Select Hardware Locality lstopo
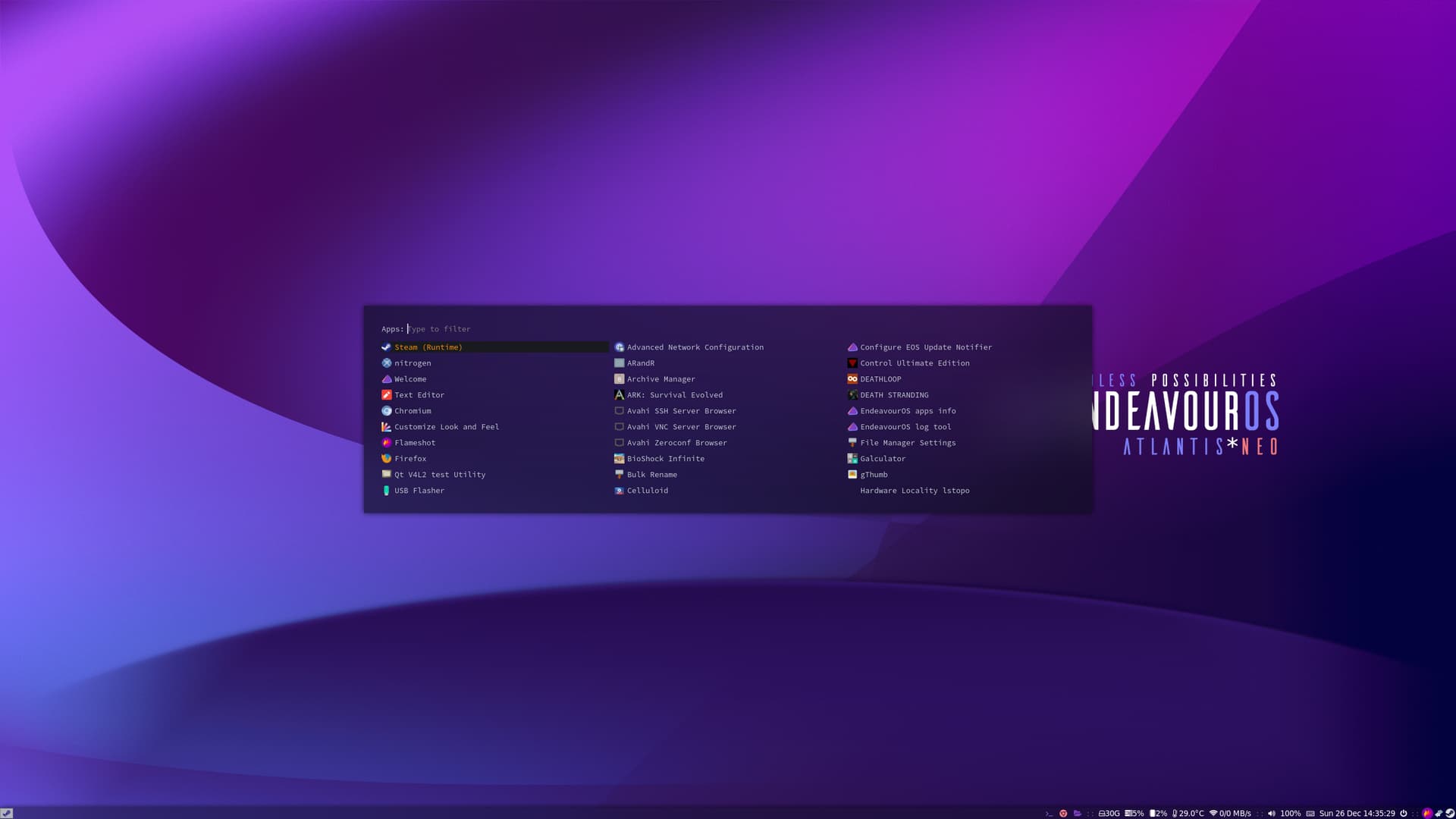The width and height of the screenshot is (1456, 819). (x=960, y=491)
